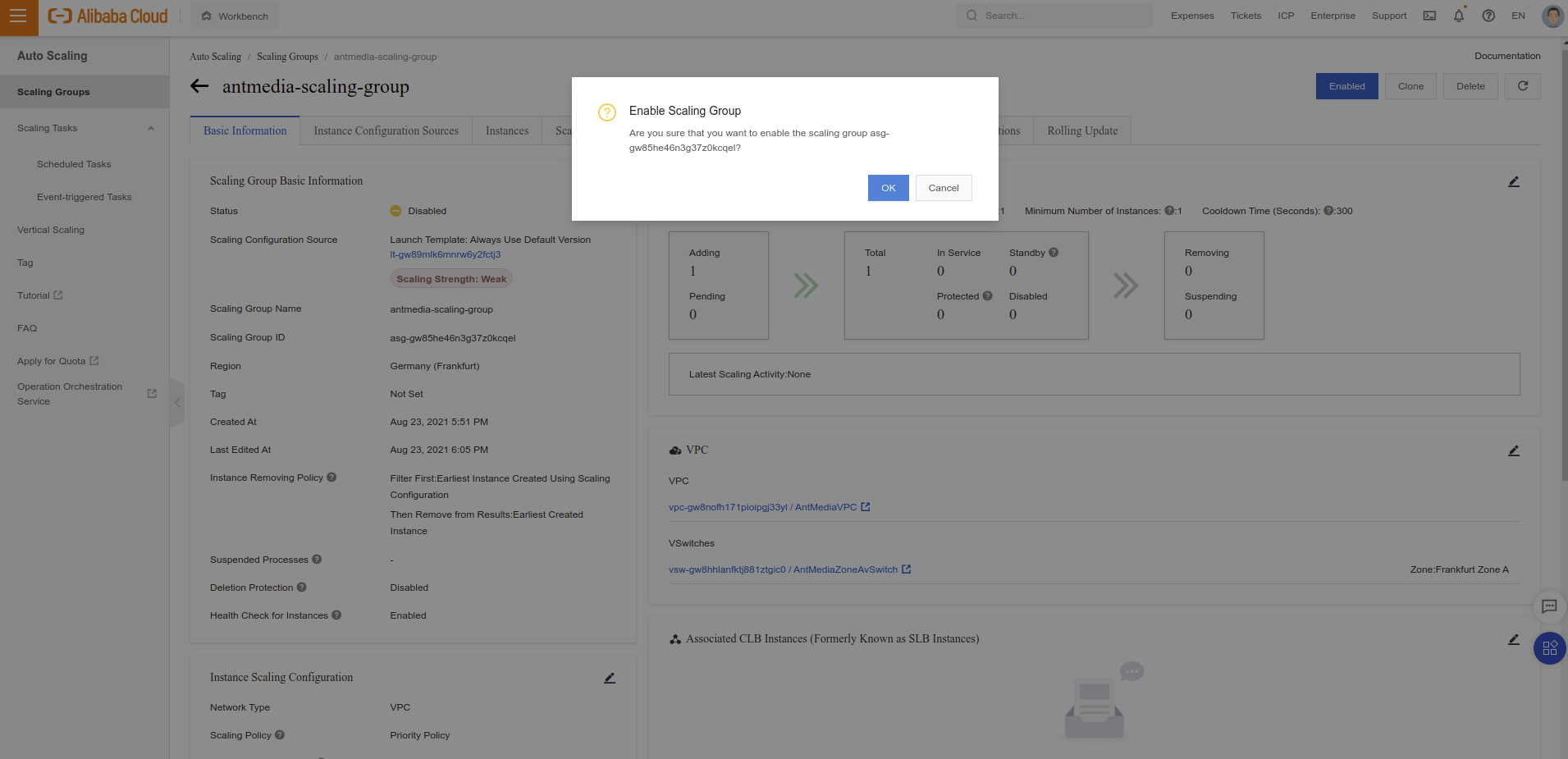Open the Tickets menu
The image size is (1568, 759).
coord(1246,16)
